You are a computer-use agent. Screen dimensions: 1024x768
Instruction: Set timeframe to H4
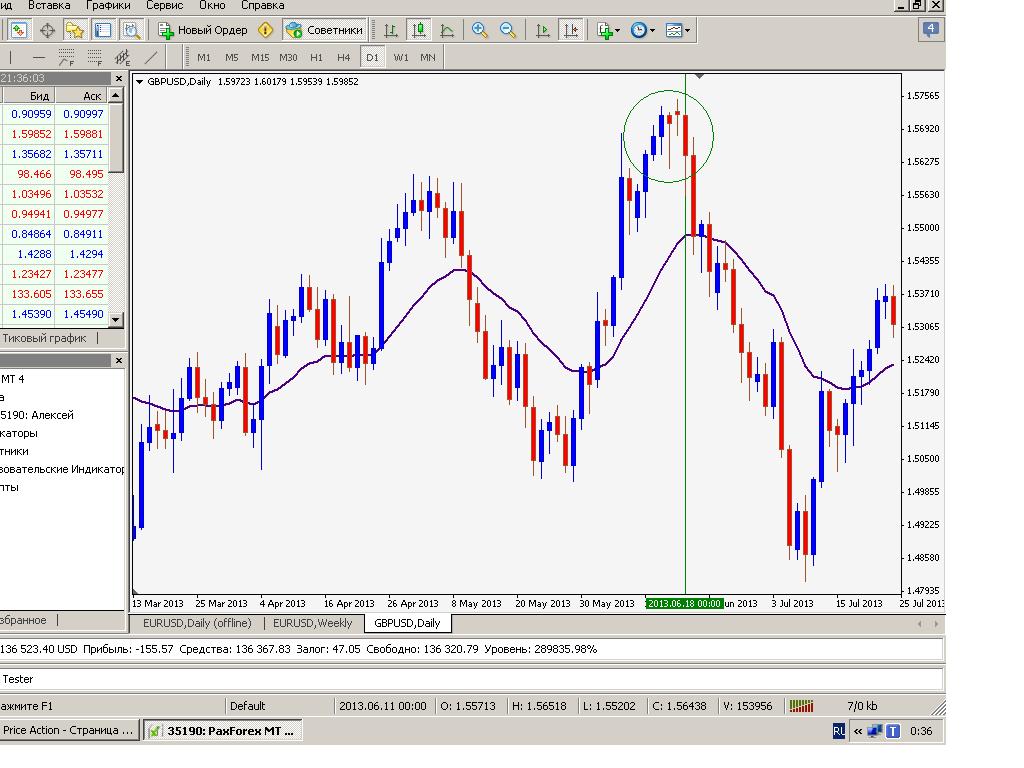pos(344,57)
